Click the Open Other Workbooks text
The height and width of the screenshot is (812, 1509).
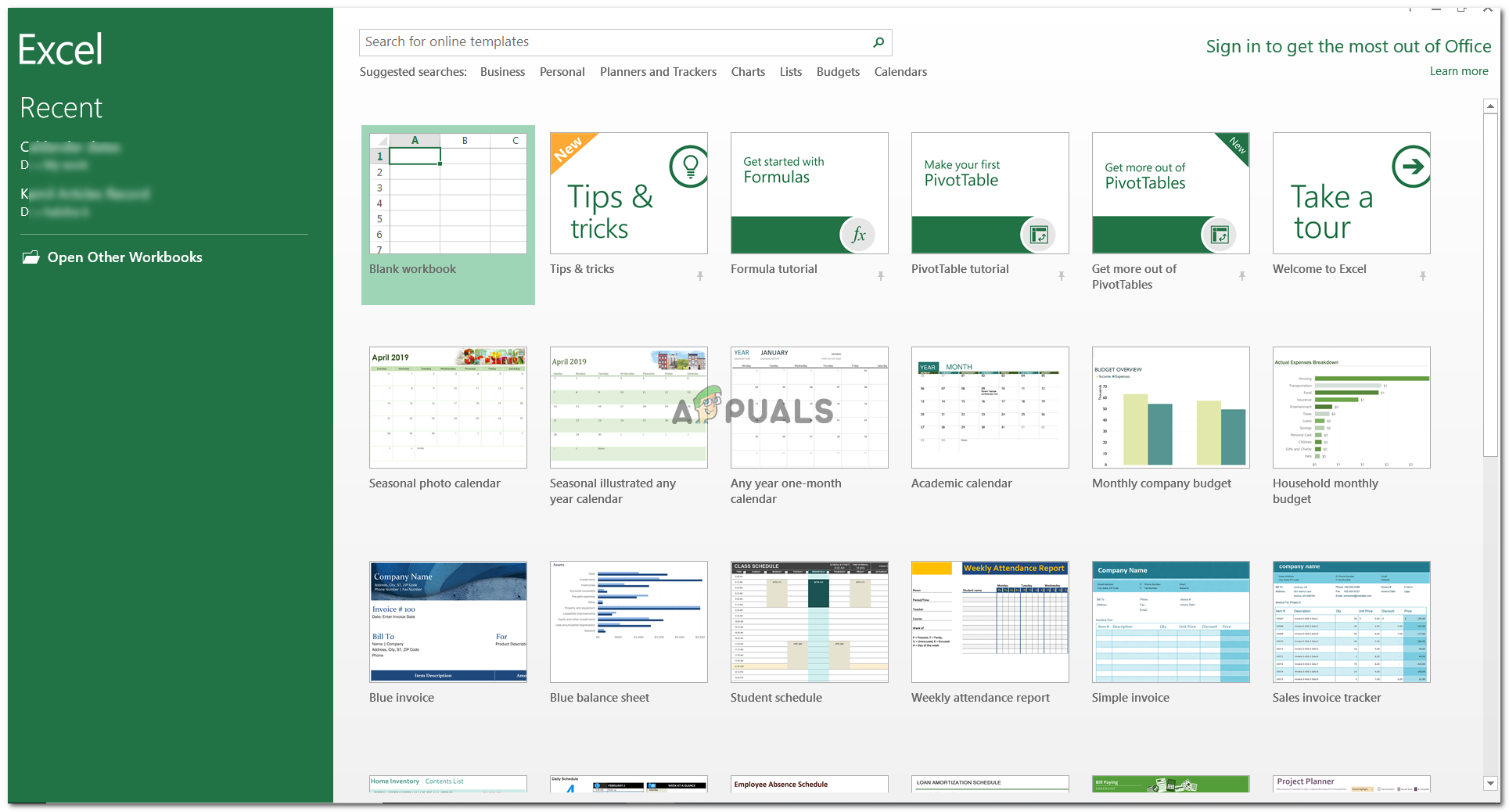[125, 257]
